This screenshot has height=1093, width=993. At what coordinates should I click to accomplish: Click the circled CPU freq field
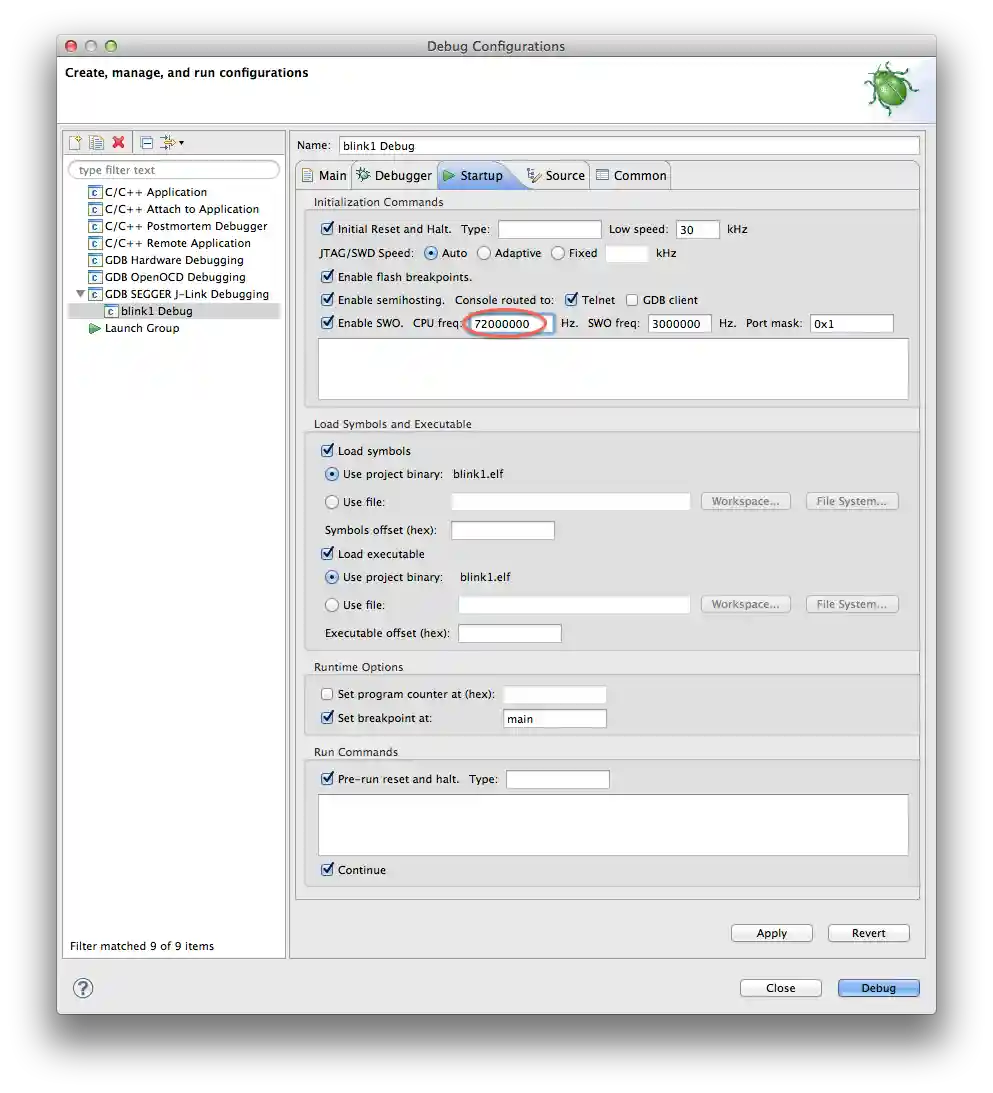pos(505,323)
